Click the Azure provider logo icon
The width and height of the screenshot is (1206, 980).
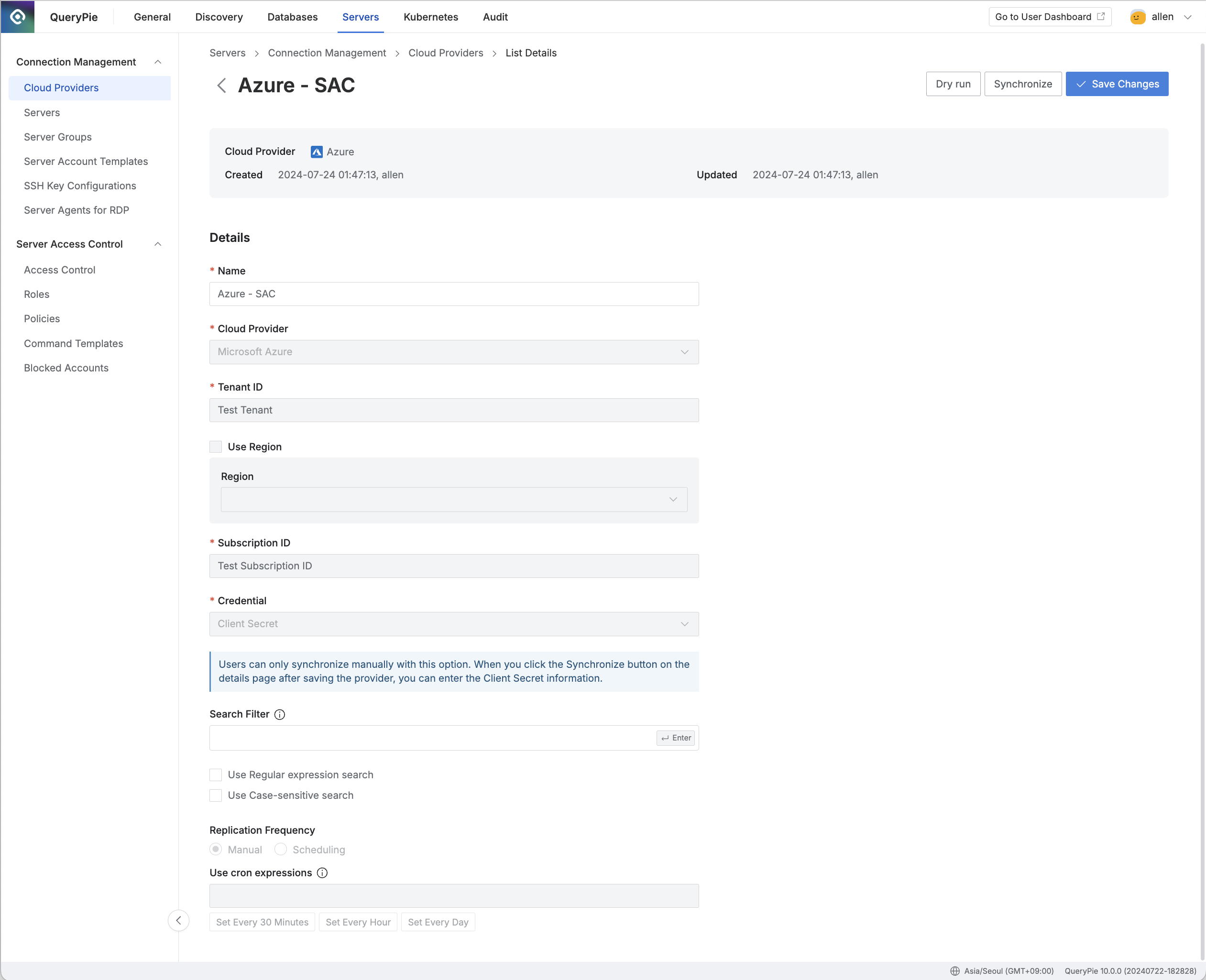[x=317, y=152]
